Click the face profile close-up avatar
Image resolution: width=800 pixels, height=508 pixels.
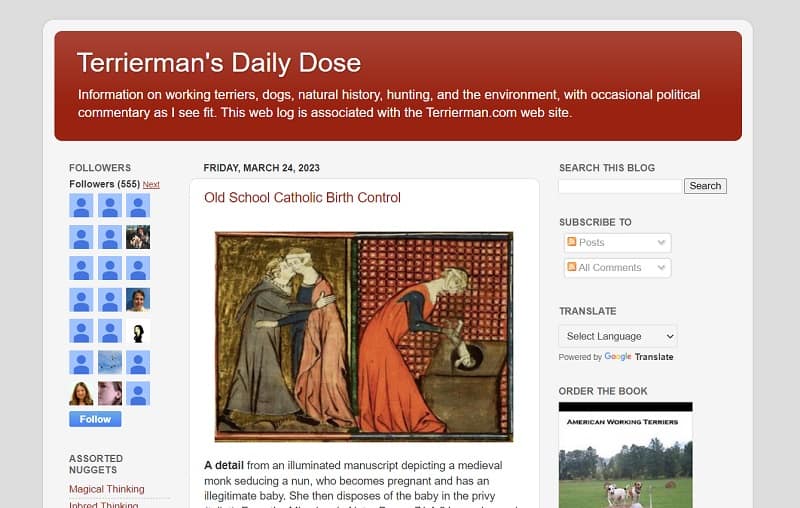[110, 394]
